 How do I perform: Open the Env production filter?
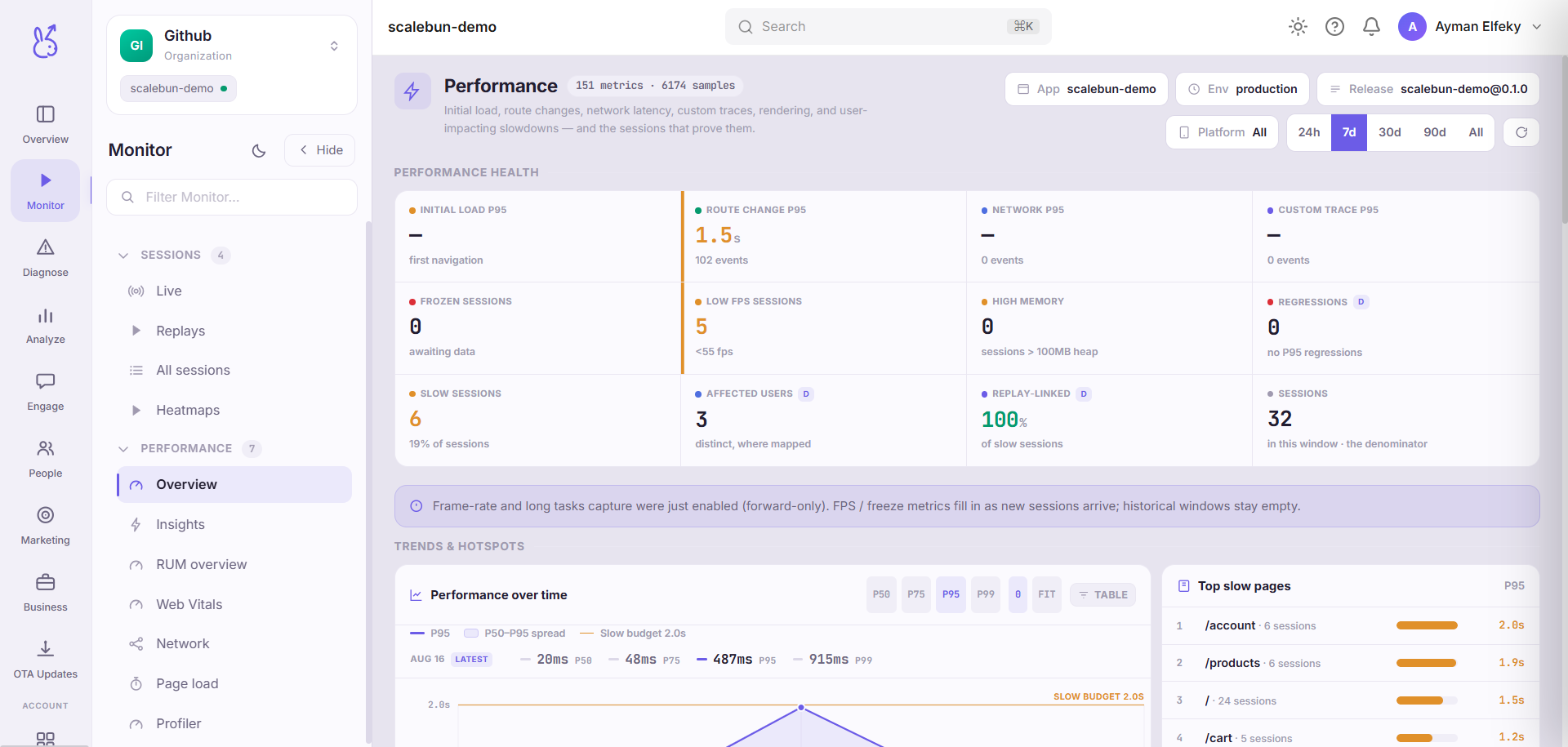pyautogui.click(x=1242, y=89)
